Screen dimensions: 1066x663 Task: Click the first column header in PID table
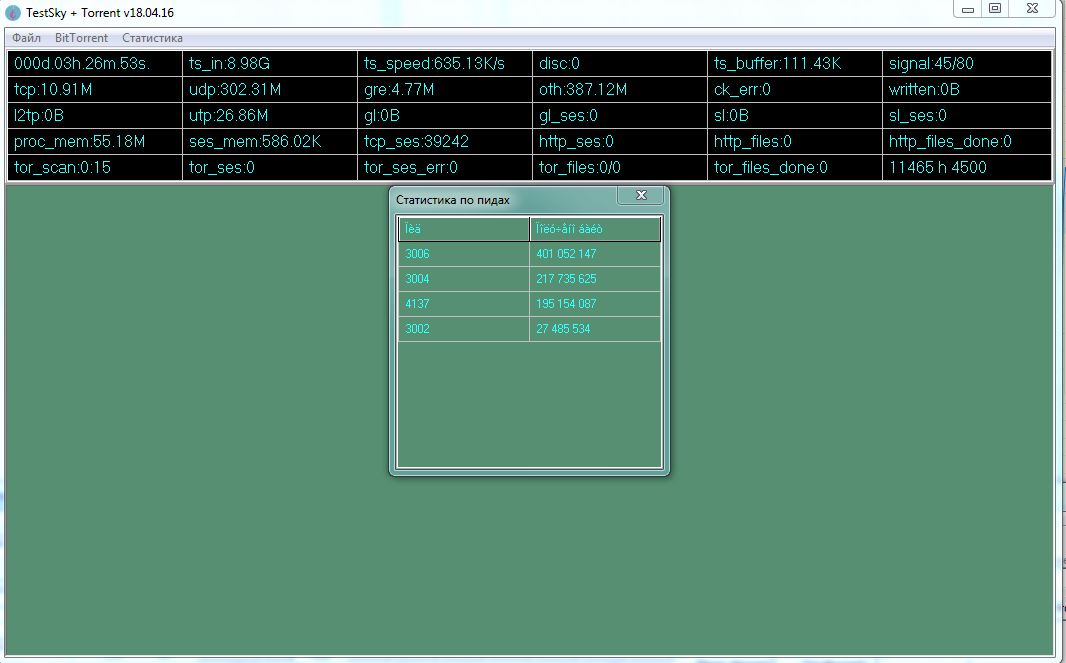point(463,230)
